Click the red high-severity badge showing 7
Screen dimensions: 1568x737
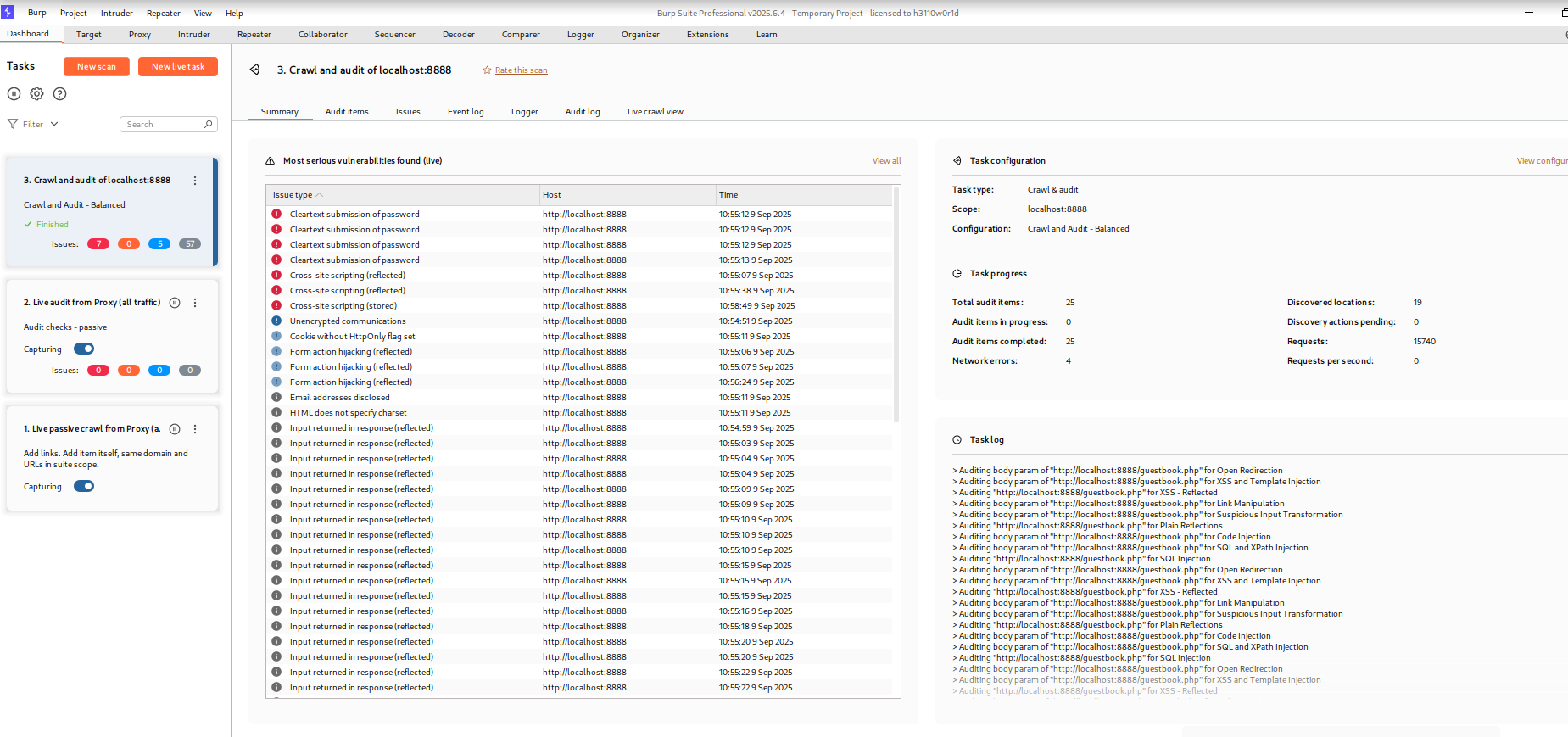[x=98, y=244]
